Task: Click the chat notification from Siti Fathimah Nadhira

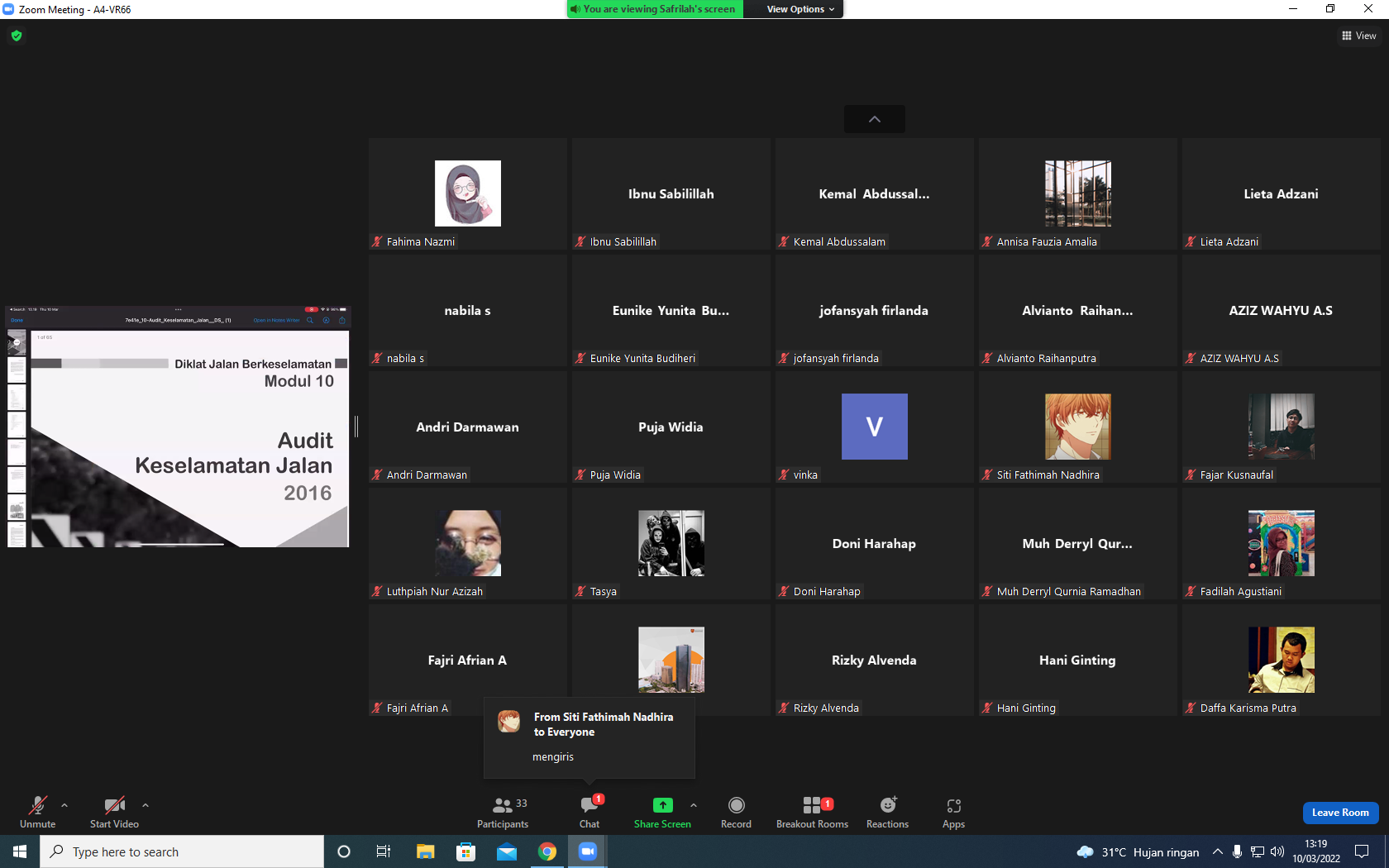Action: (589, 738)
